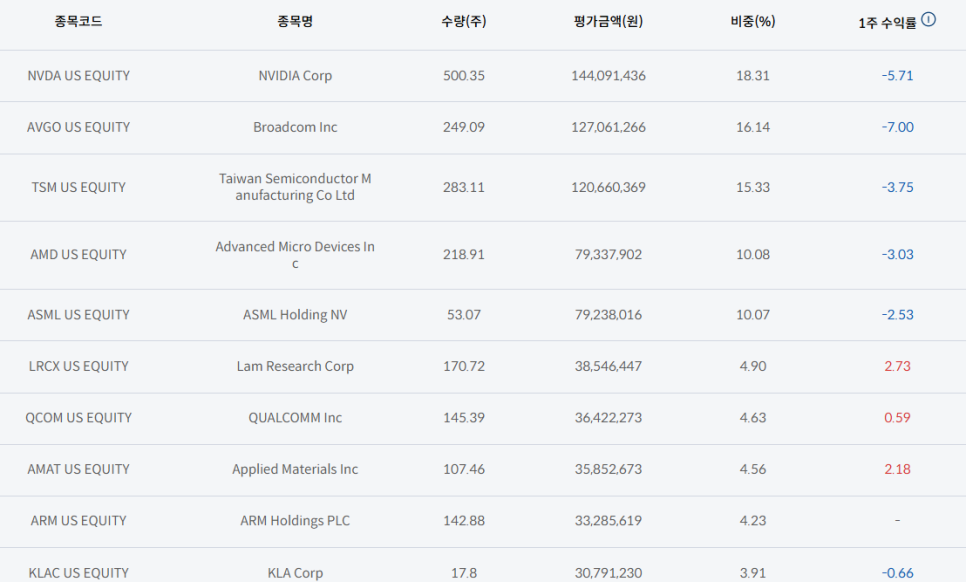Select the LRCX US EQUITY ticker code
966x582 pixels.
[79, 366]
